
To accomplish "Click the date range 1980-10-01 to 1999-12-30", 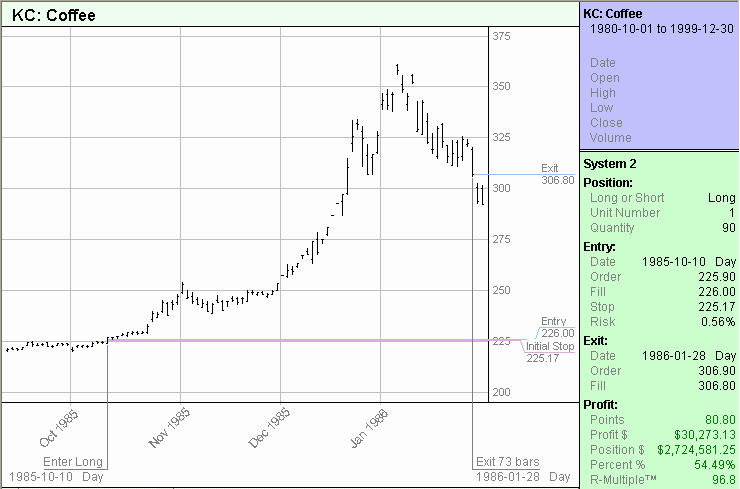I will coord(661,29).
